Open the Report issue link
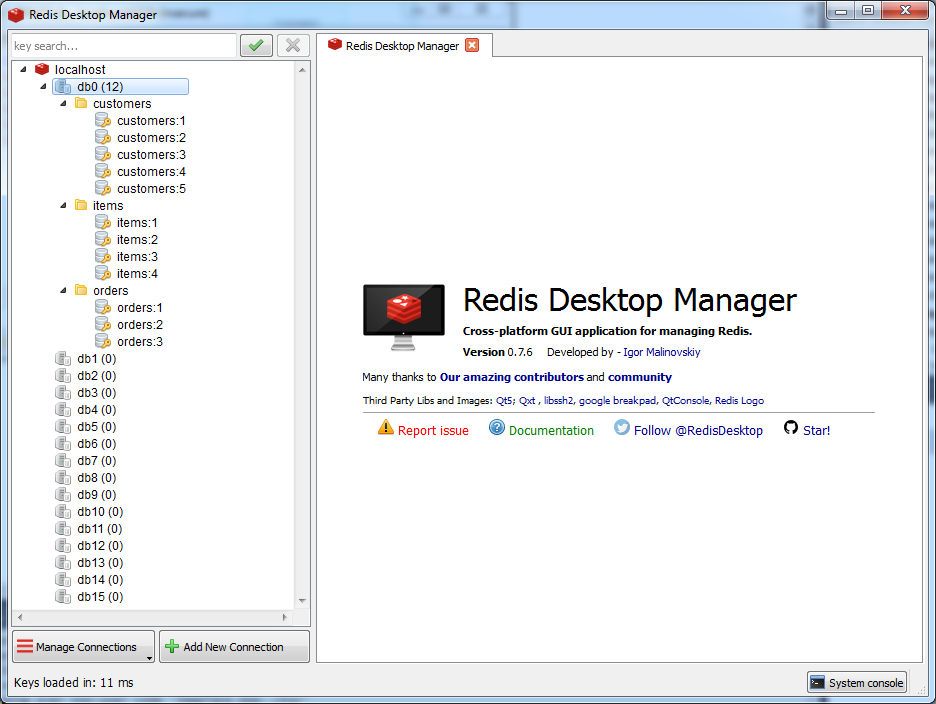 click(x=432, y=431)
